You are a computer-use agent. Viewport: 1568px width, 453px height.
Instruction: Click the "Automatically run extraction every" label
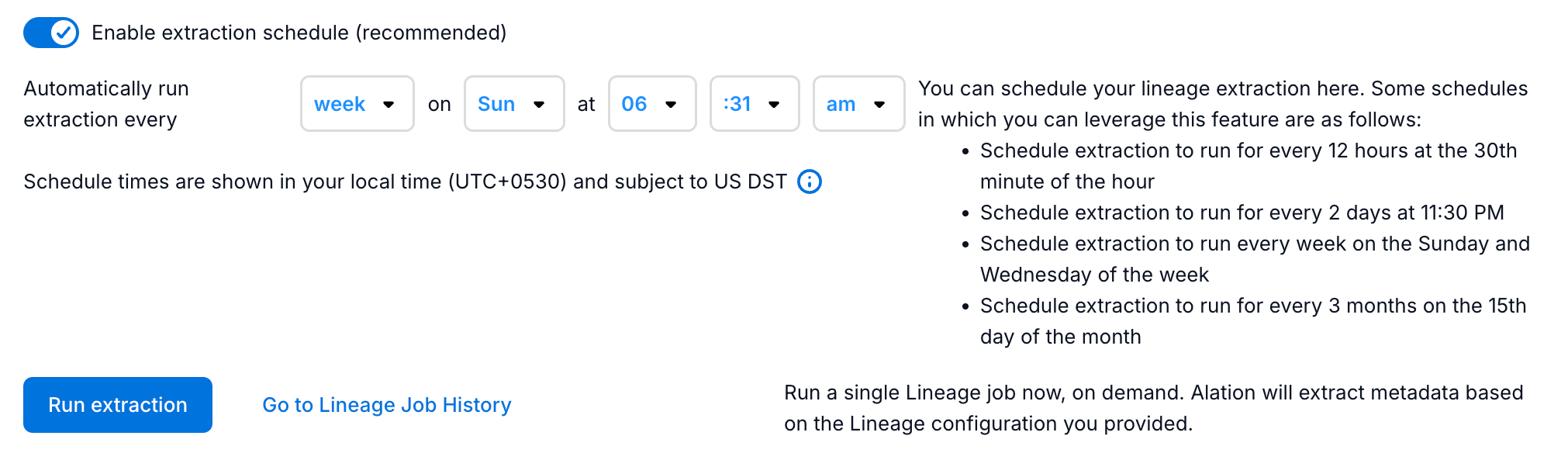[x=106, y=104]
